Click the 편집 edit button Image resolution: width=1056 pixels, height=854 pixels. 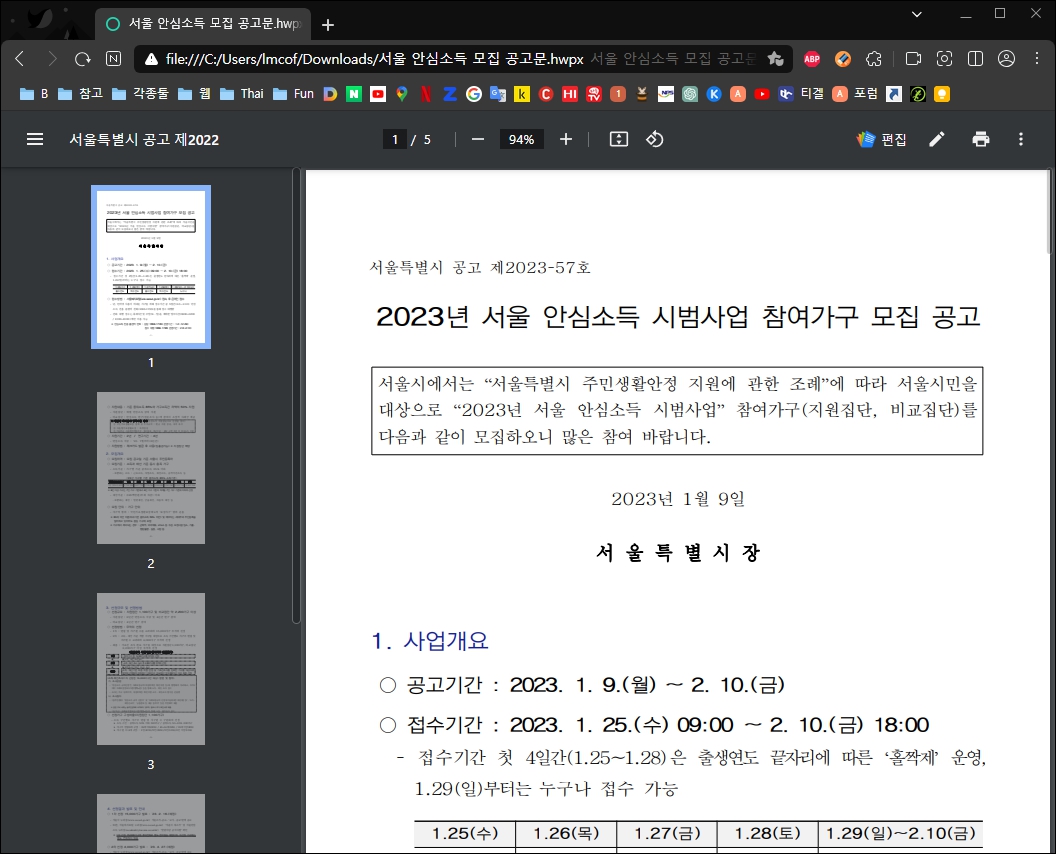tap(882, 139)
